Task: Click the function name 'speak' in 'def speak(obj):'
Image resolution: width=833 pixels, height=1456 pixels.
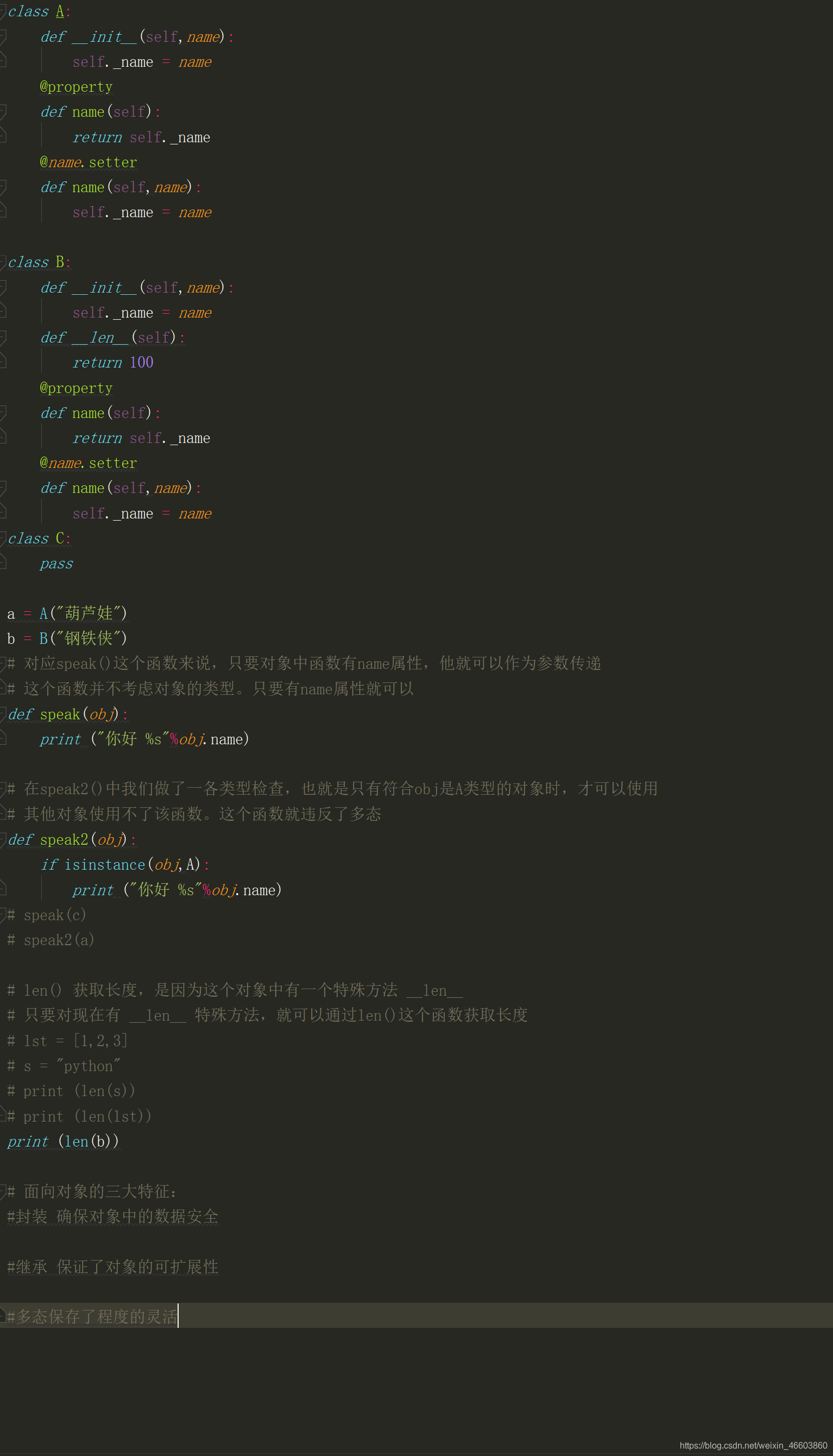Action: point(60,714)
